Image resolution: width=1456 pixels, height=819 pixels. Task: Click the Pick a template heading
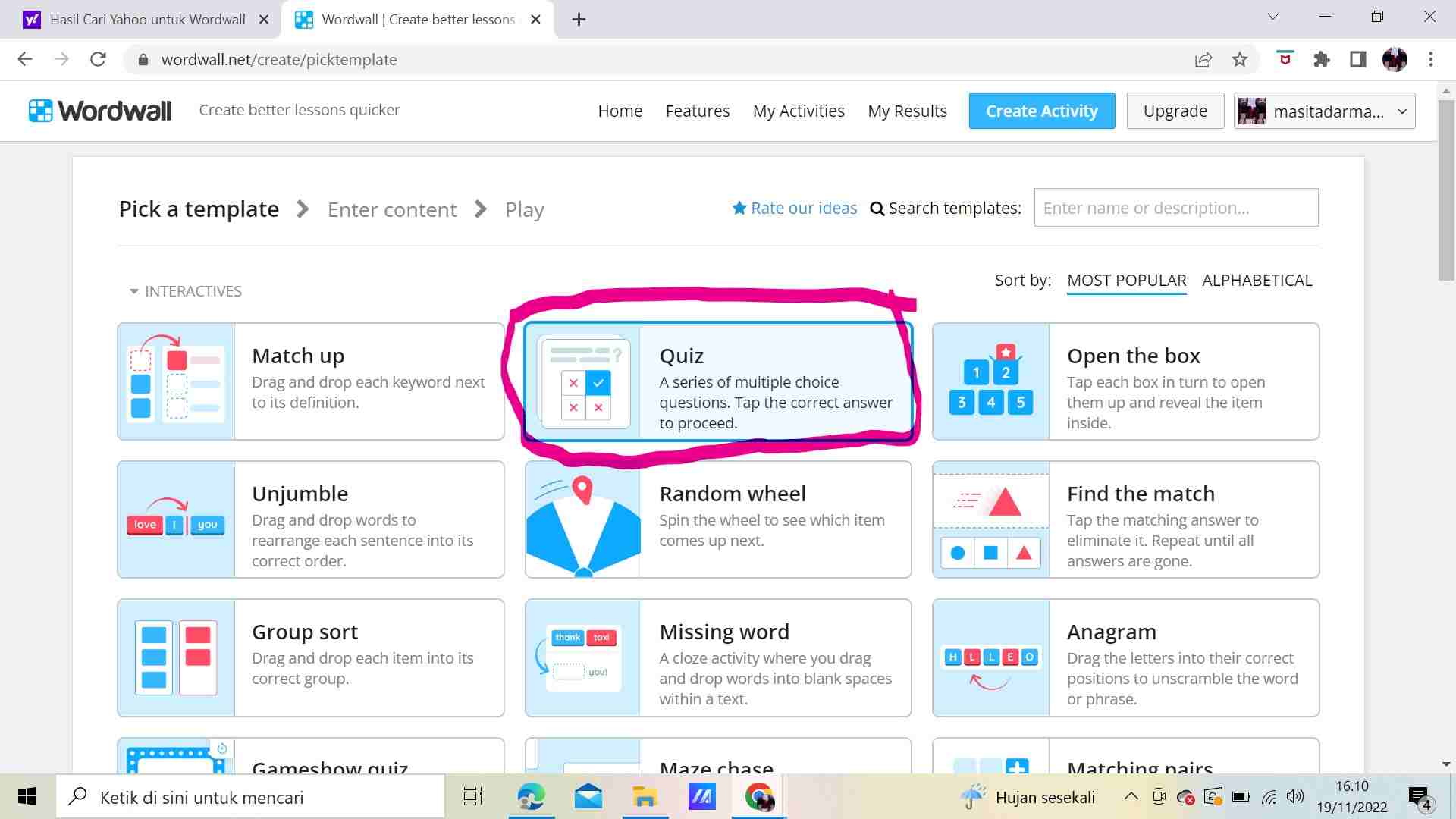[199, 209]
